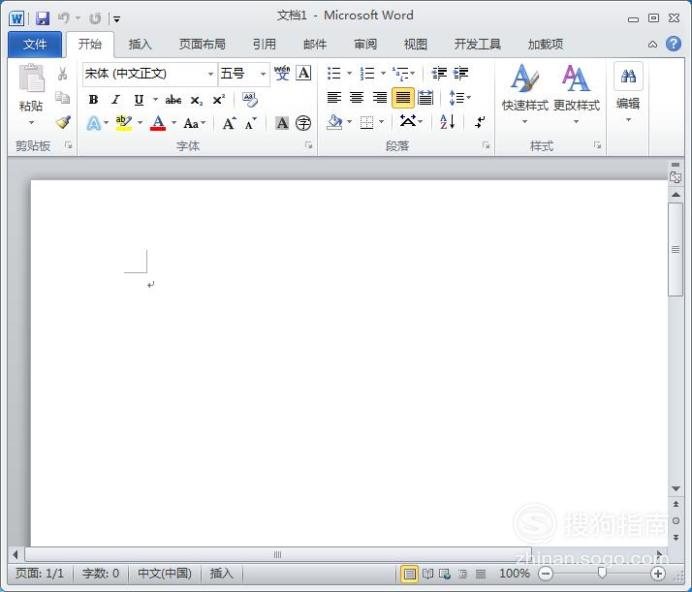Open the Numbering list dropdown arrow
Image resolution: width=692 pixels, height=592 pixels.
(383, 73)
